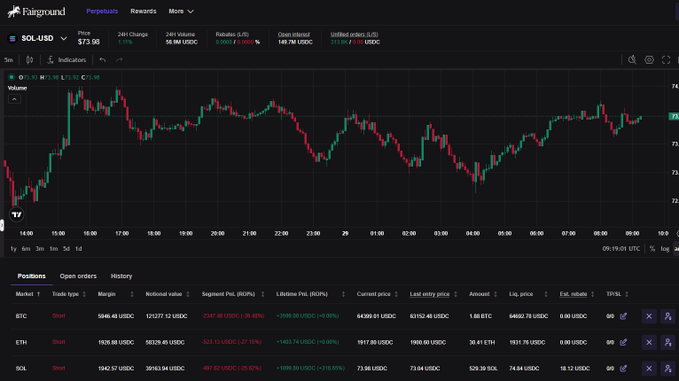Open the candlestick chart type selector

click(29, 60)
